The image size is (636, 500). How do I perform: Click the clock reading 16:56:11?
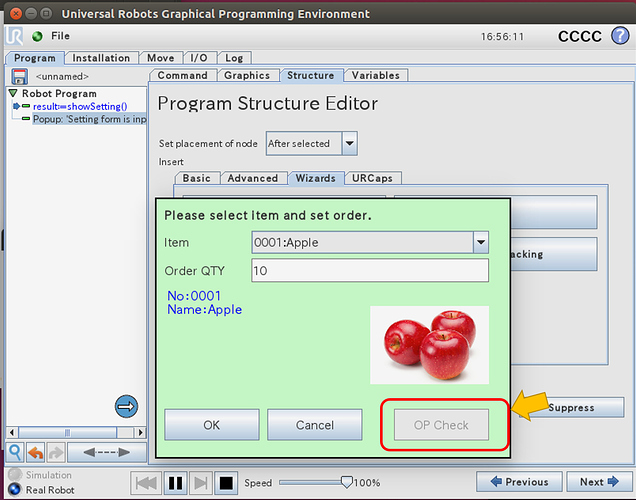pos(502,37)
